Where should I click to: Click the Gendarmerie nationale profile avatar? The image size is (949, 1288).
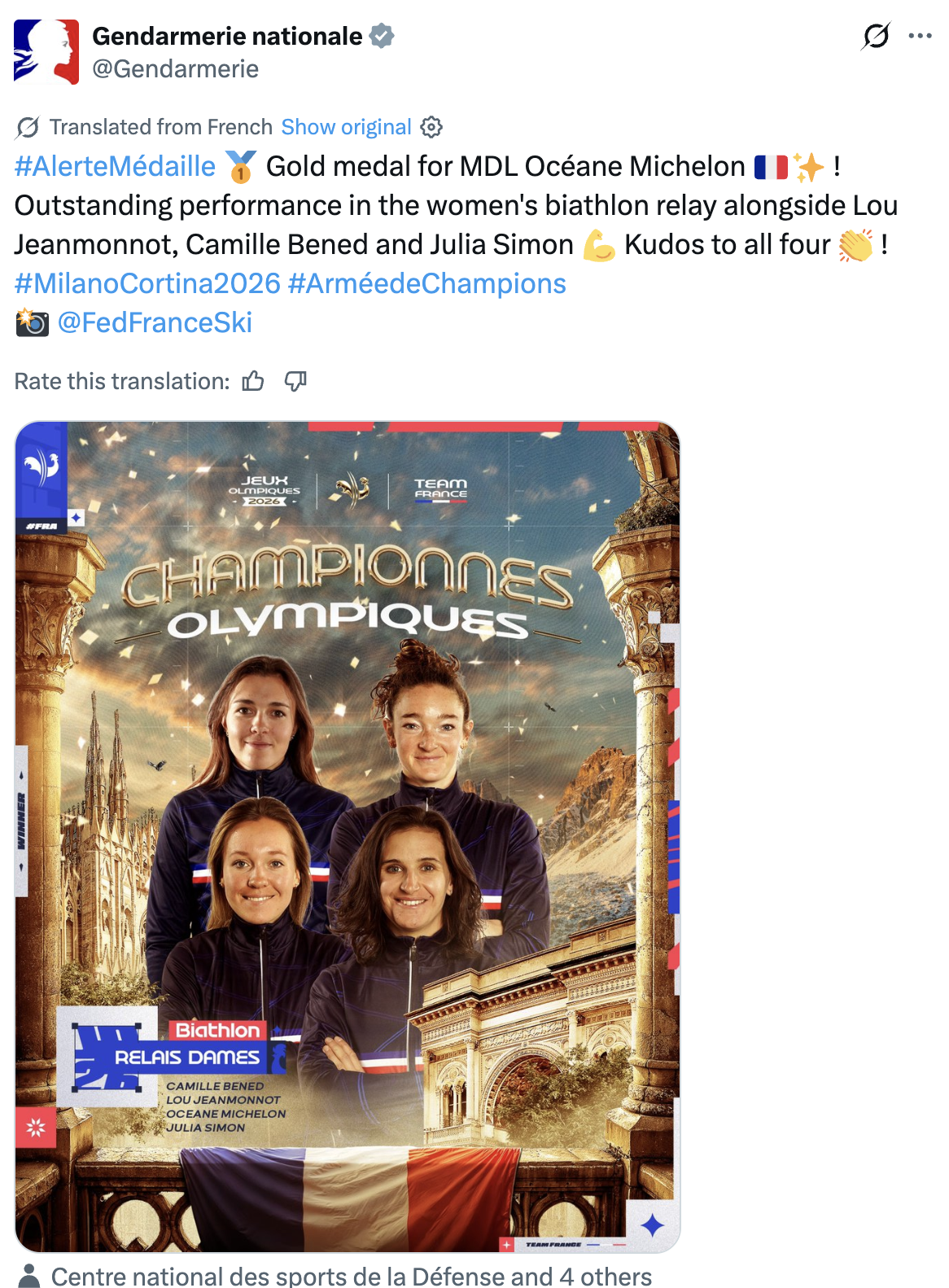pos(46,52)
